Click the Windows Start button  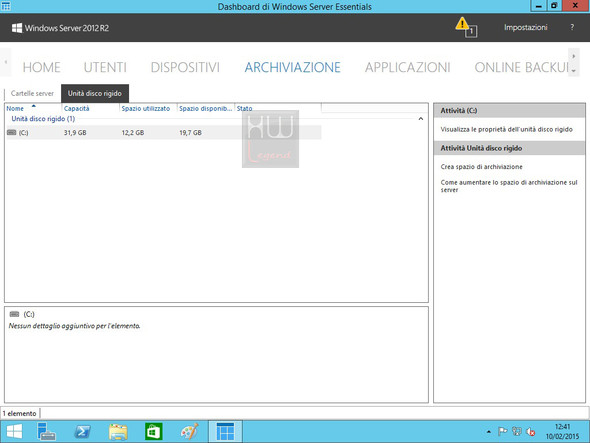coord(14,431)
